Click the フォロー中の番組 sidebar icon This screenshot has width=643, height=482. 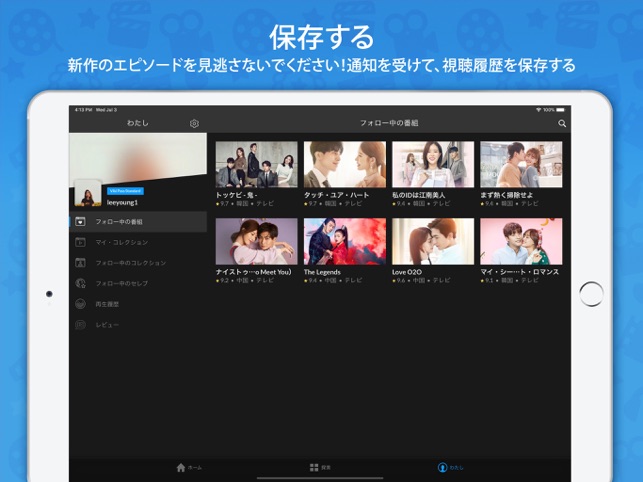click(81, 221)
